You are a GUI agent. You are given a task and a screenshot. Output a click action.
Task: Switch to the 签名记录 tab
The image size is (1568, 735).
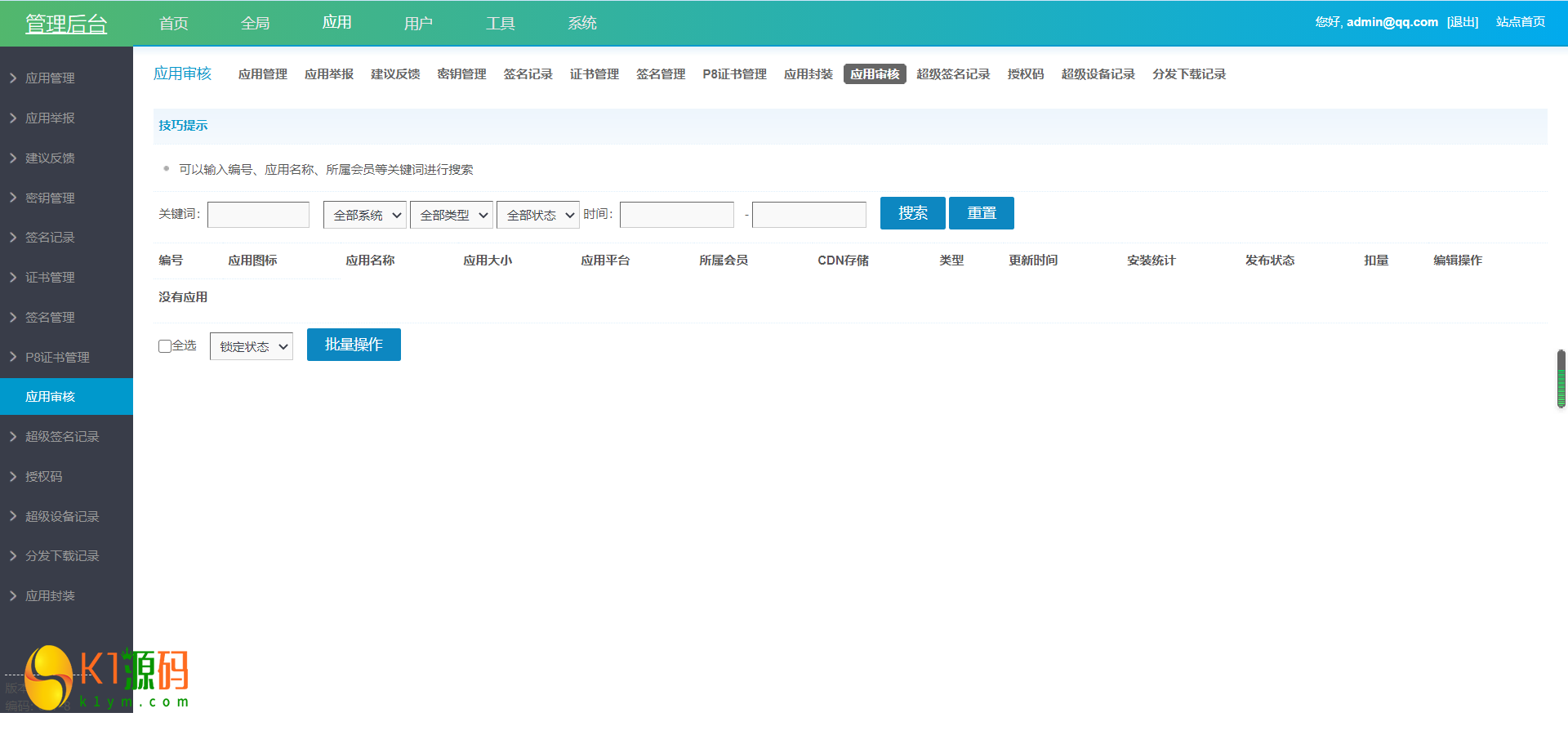tap(528, 74)
